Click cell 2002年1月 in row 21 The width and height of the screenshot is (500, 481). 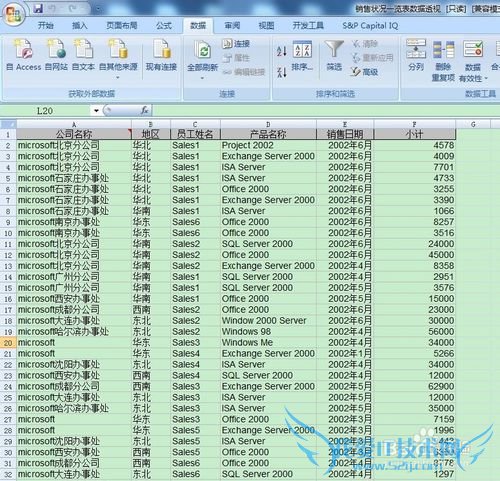(345, 354)
